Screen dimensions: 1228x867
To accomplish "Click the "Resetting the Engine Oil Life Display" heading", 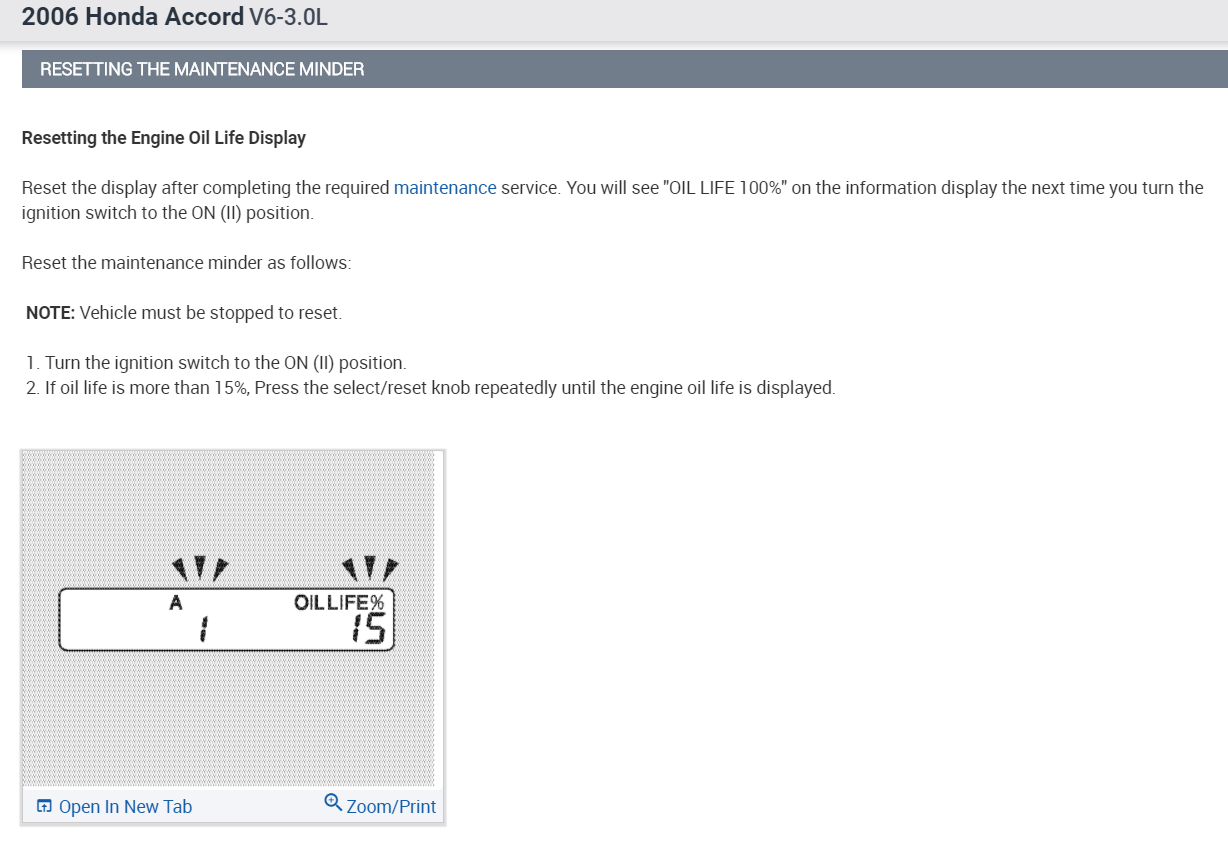I will pyautogui.click(x=164, y=138).
